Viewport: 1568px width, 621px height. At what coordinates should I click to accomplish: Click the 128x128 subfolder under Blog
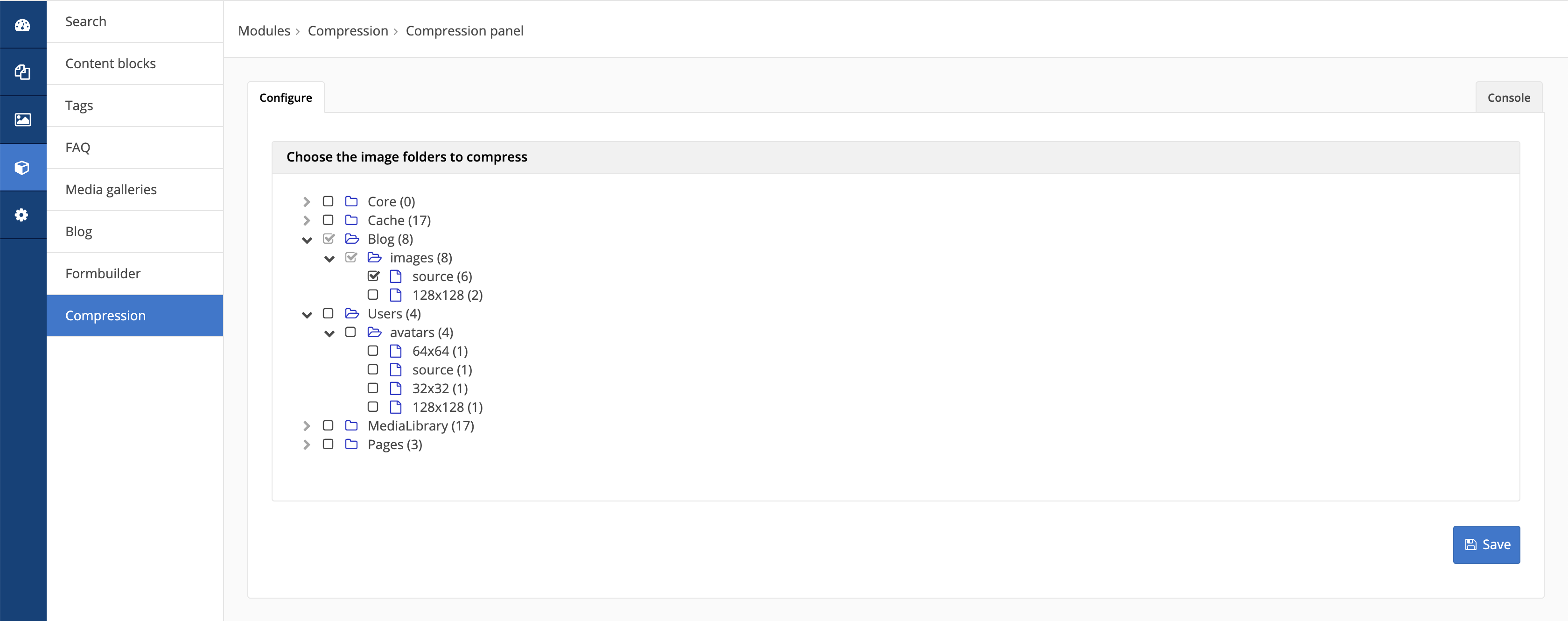(x=446, y=294)
